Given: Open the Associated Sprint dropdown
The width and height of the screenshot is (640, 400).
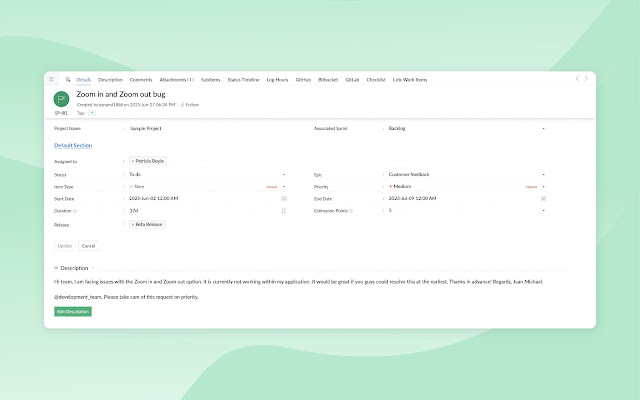Looking at the screenshot, I should [543, 129].
